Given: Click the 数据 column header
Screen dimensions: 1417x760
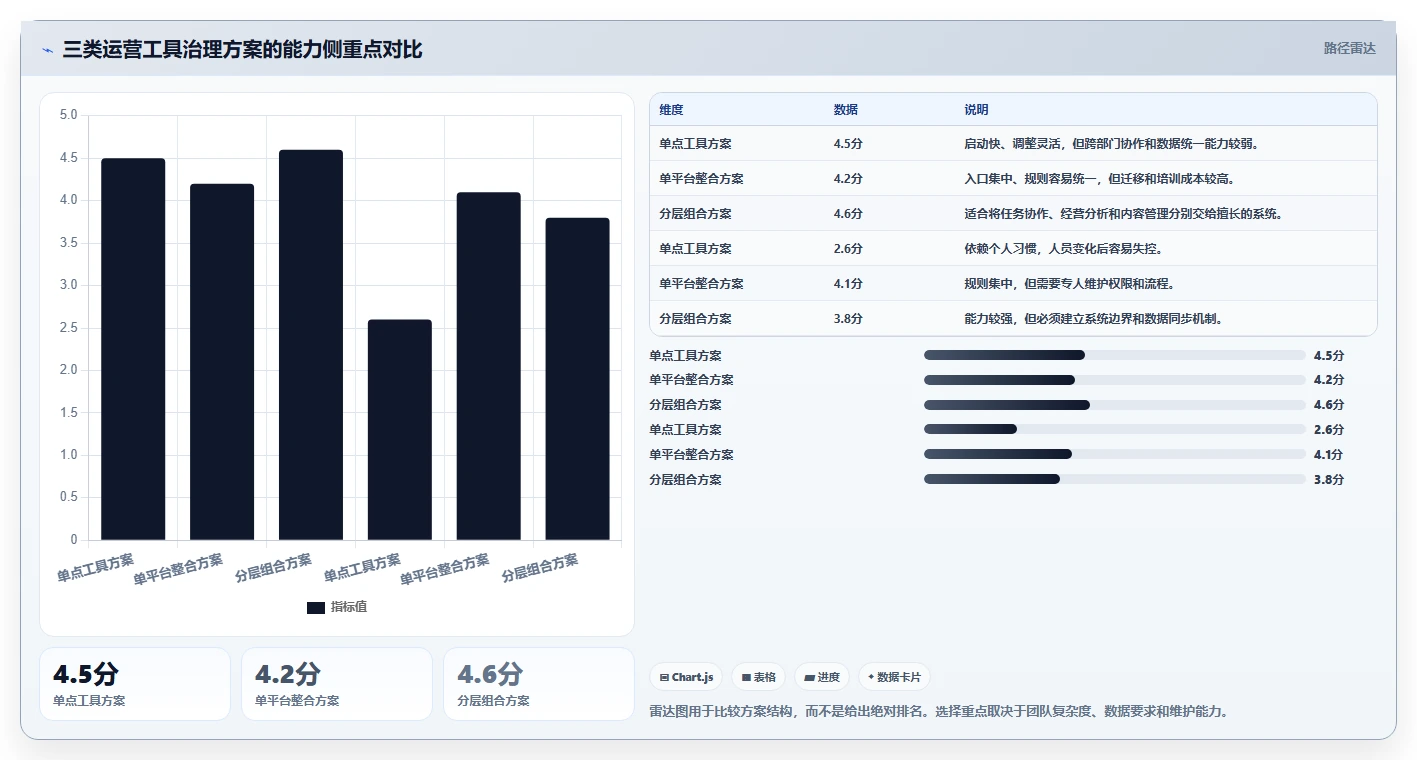Looking at the screenshot, I should click(846, 110).
